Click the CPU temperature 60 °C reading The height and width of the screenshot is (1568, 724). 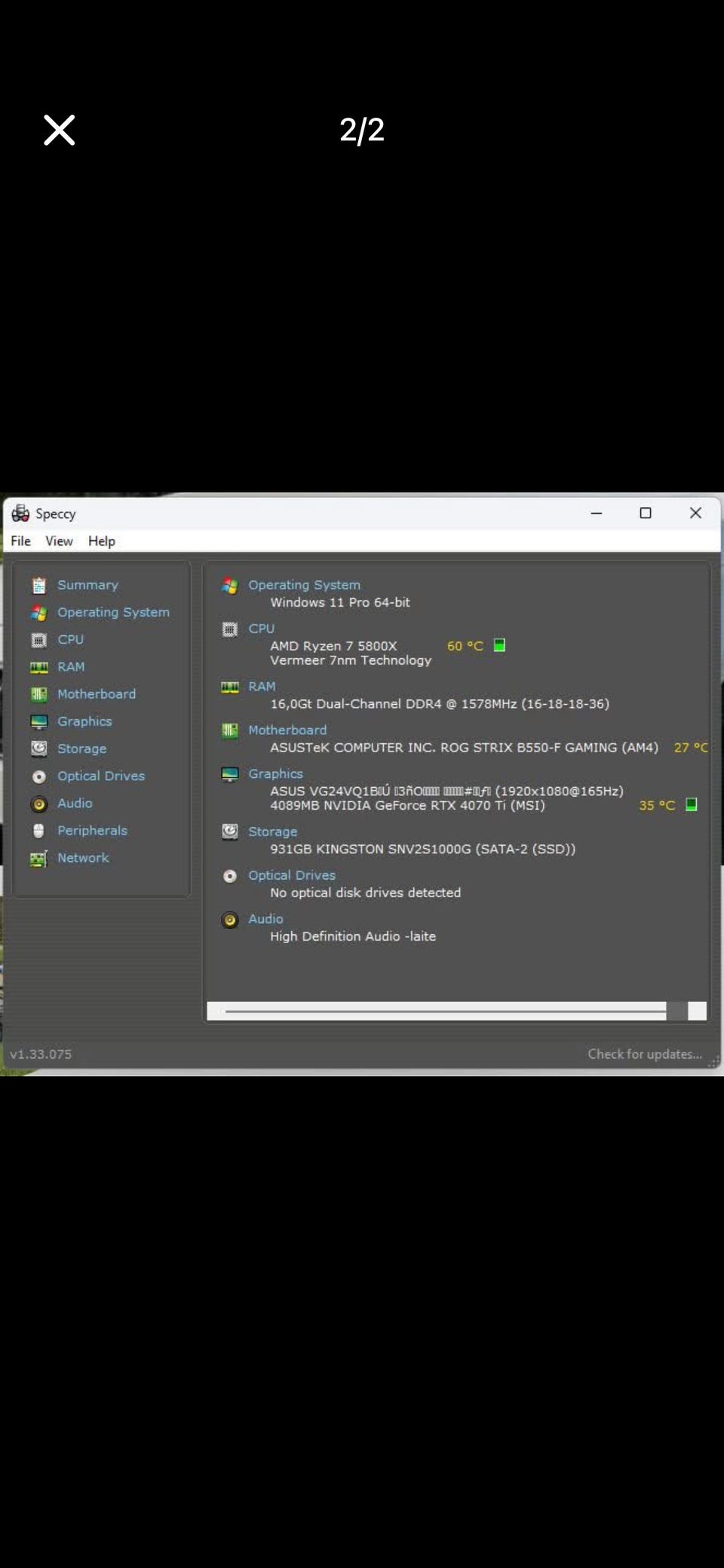click(x=465, y=646)
